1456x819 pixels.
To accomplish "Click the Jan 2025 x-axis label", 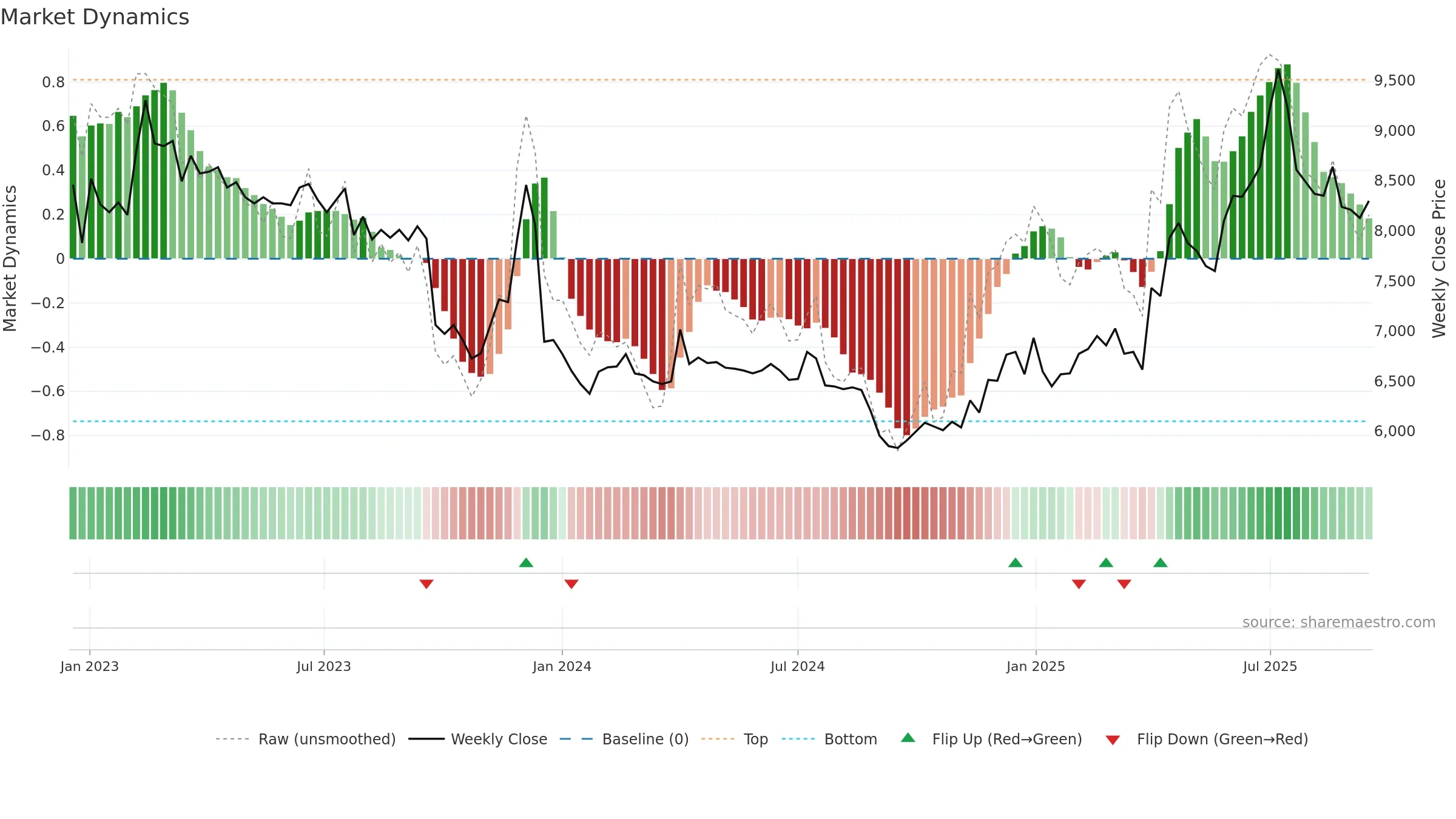I will click(x=1036, y=666).
